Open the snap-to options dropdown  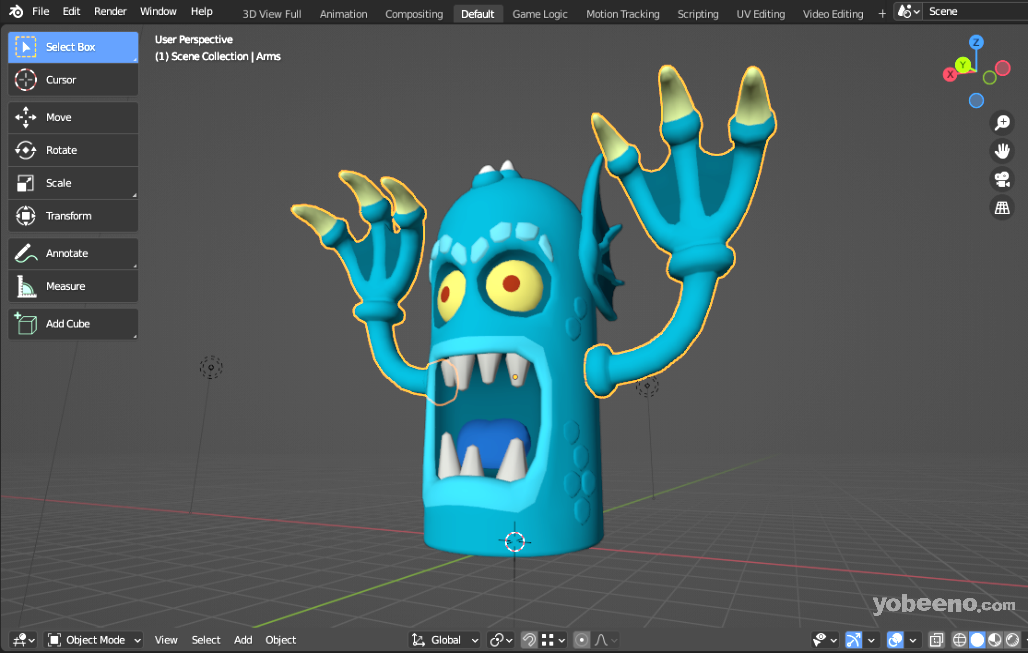click(x=554, y=640)
